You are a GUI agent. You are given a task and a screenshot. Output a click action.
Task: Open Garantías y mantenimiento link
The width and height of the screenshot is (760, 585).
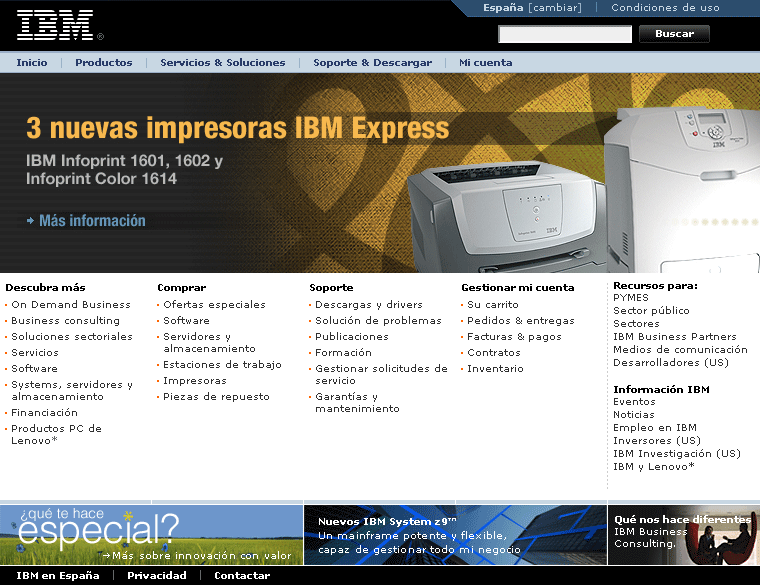click(358, 402)
